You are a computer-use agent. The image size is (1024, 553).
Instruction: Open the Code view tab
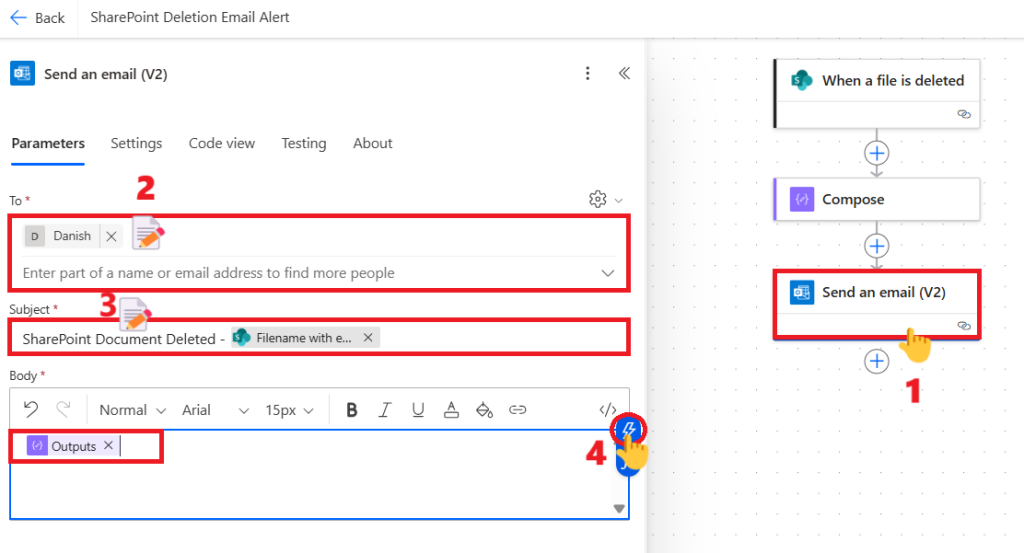click(222, 143)
